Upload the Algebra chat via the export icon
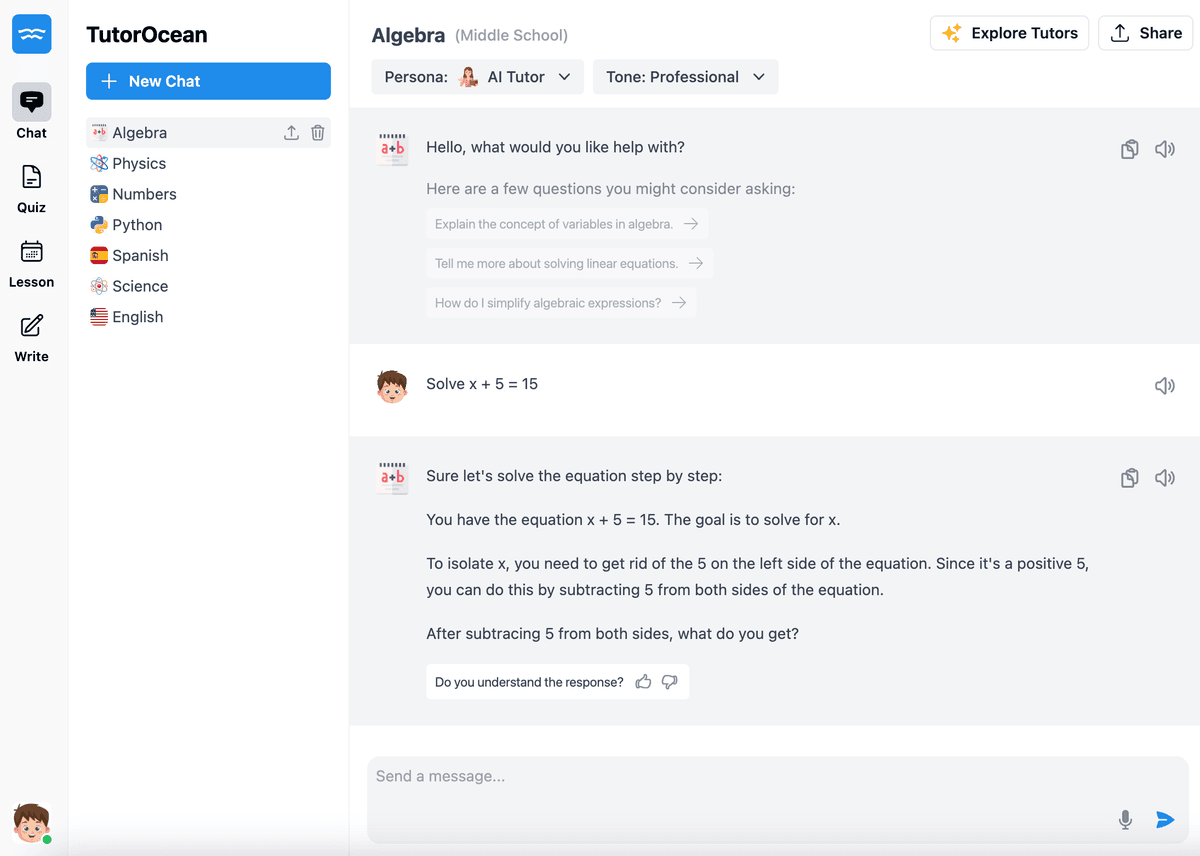The image size is (1200, 856). 291,131
